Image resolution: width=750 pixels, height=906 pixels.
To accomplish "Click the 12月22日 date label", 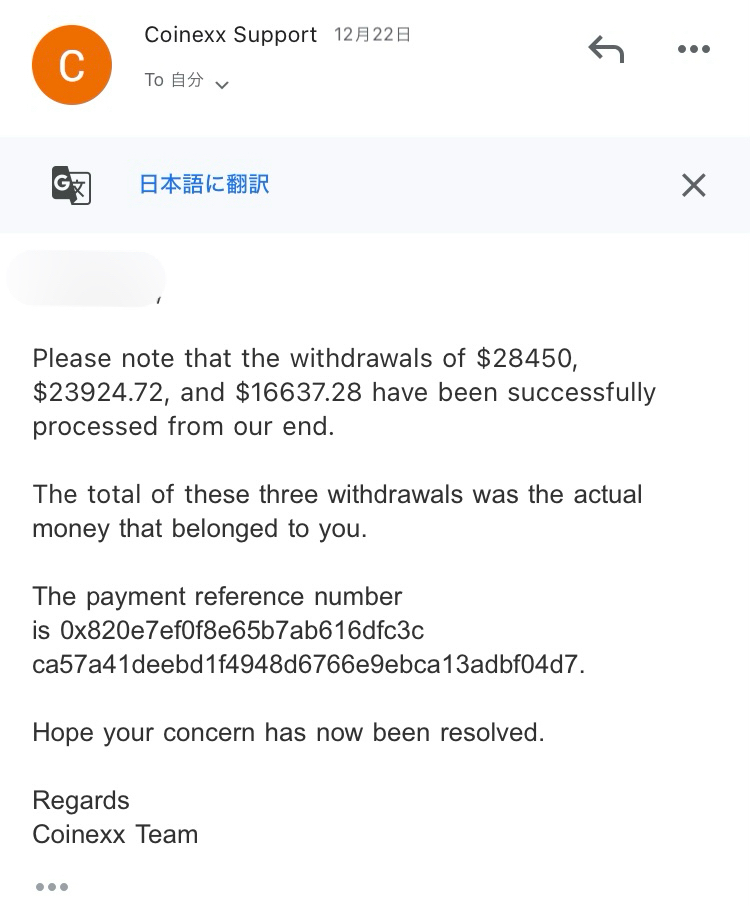I will tap(372, 35).
